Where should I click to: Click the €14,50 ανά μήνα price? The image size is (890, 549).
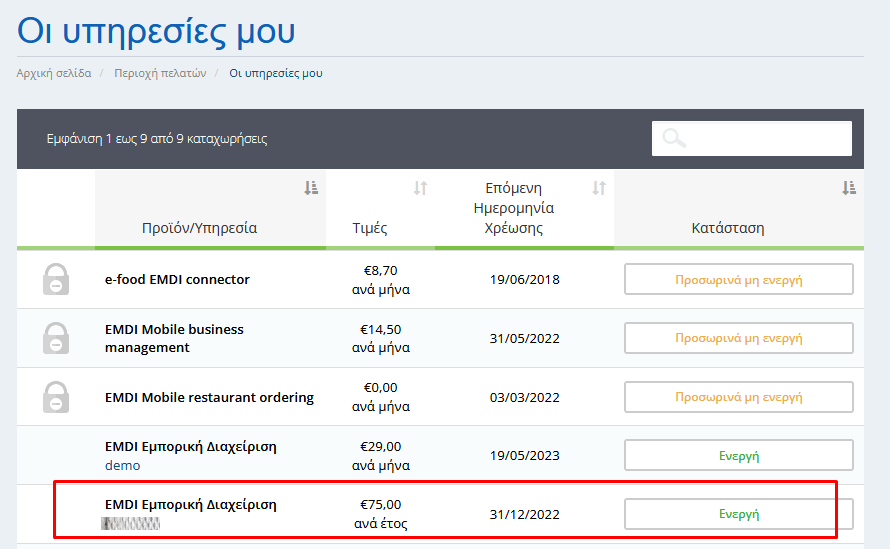[381, 338]
